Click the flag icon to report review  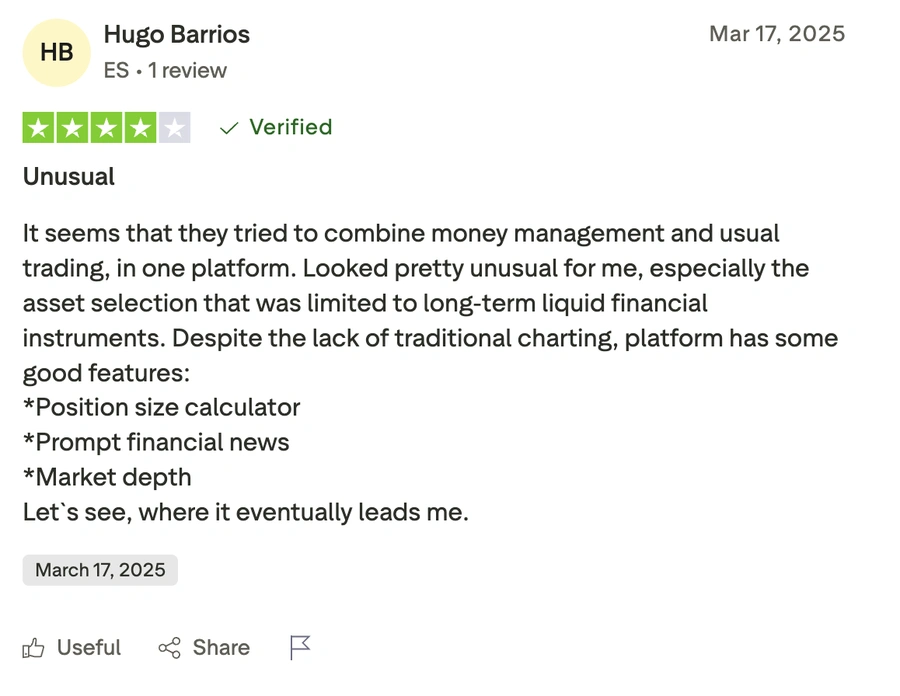coord(300,648)
